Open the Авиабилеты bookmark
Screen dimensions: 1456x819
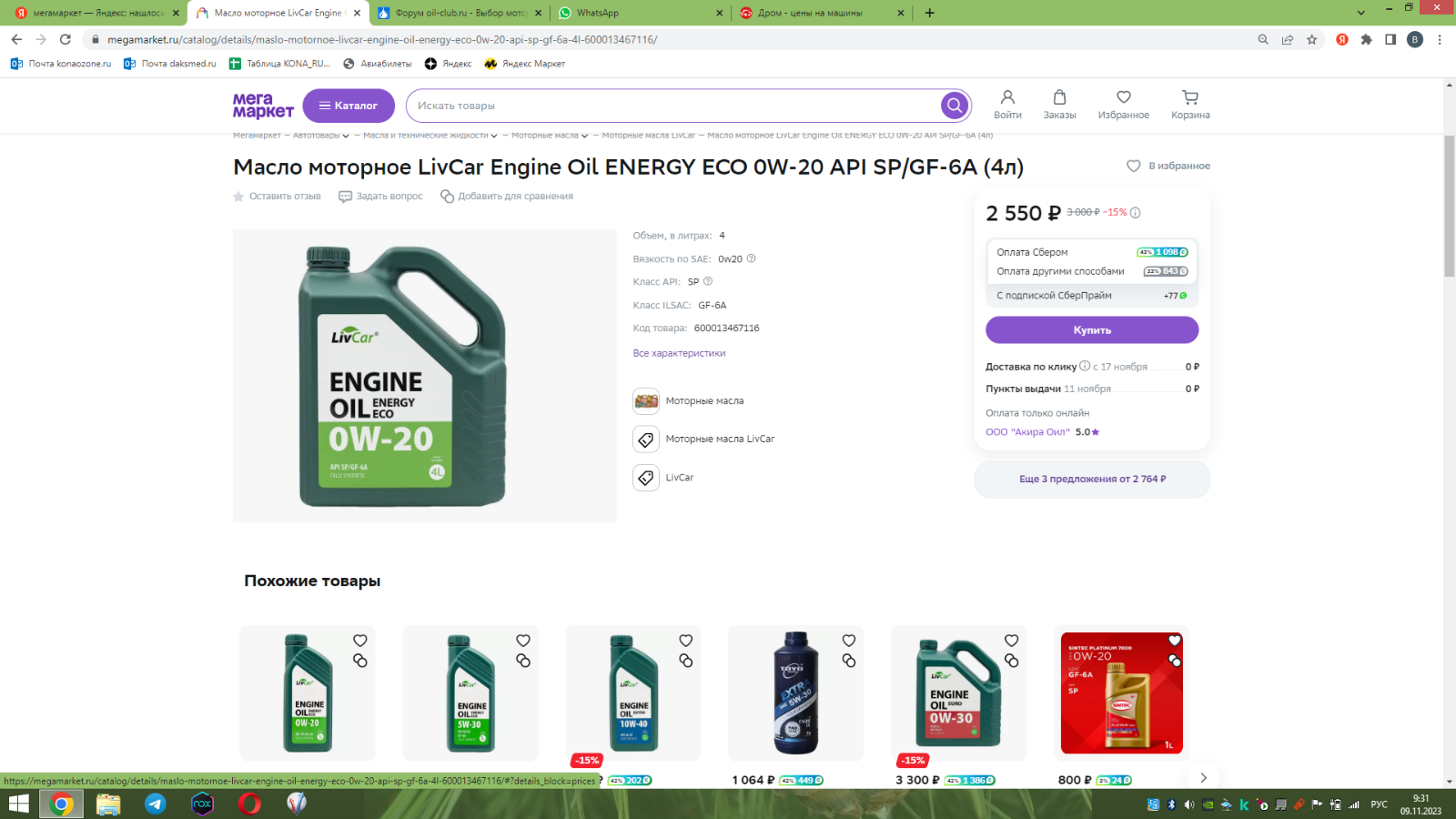378,64
